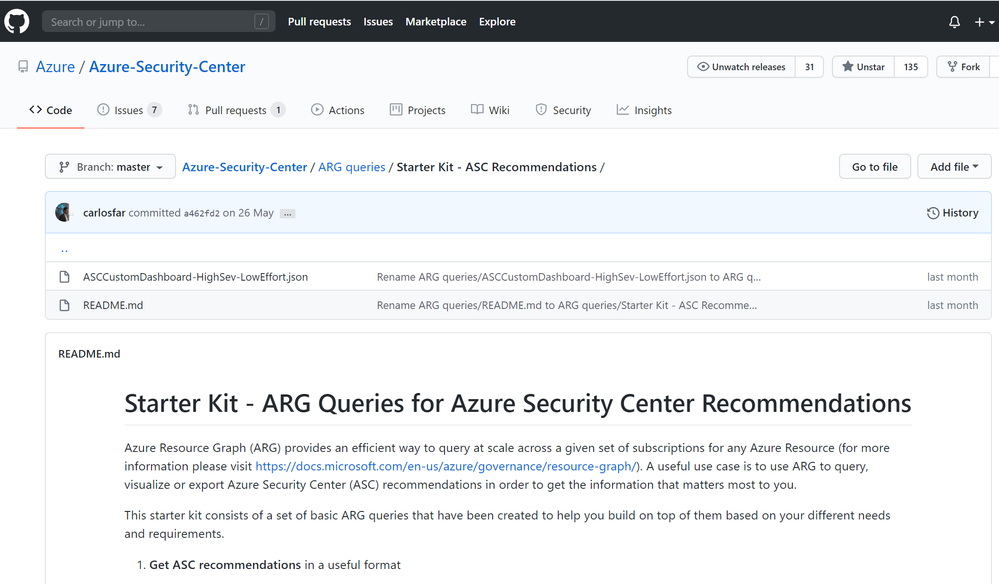Go up to the parent directory (..)
The height and width of the screenshot is (584, 999).
pos(64,248)
